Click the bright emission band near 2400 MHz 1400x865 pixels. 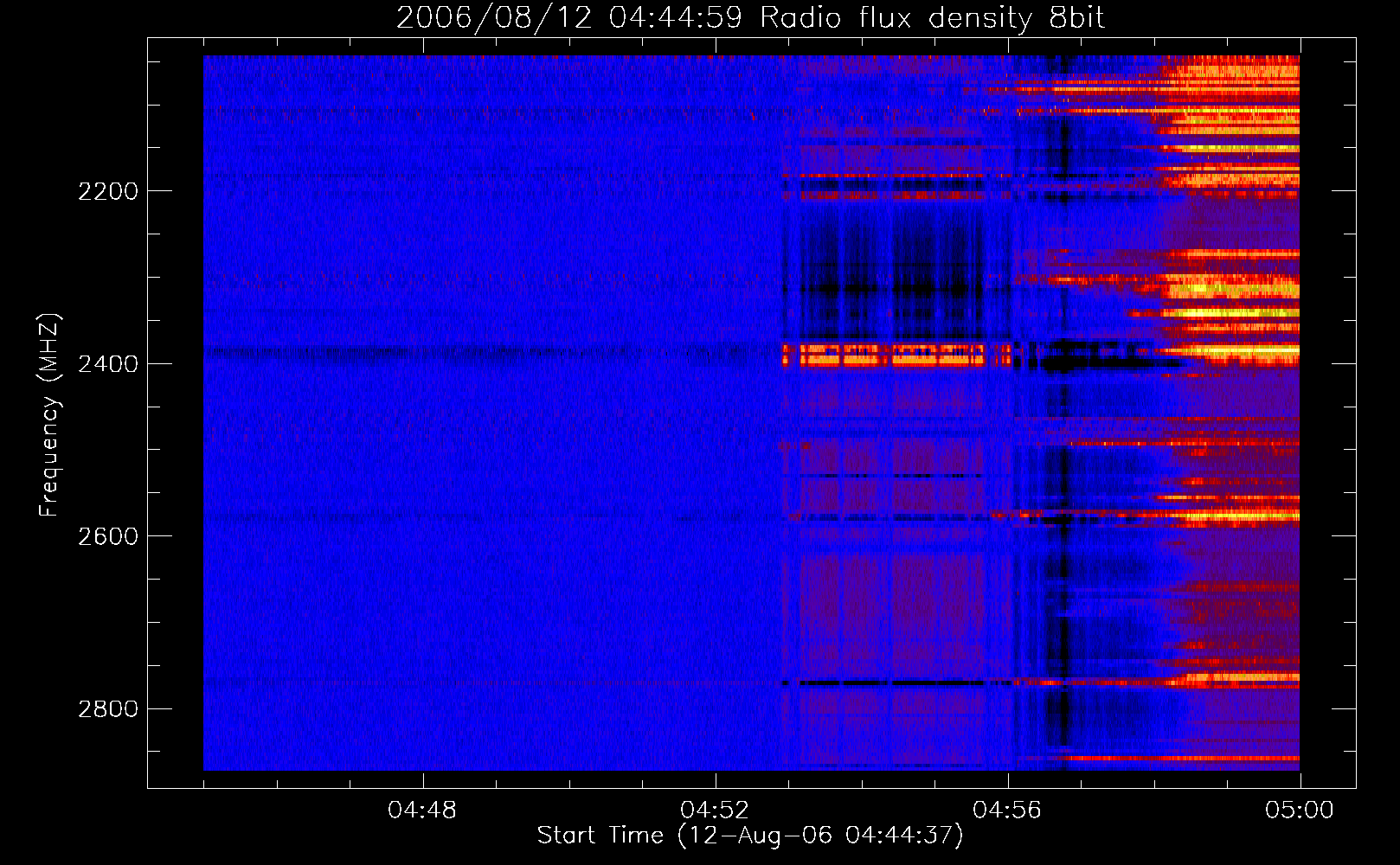896,356
